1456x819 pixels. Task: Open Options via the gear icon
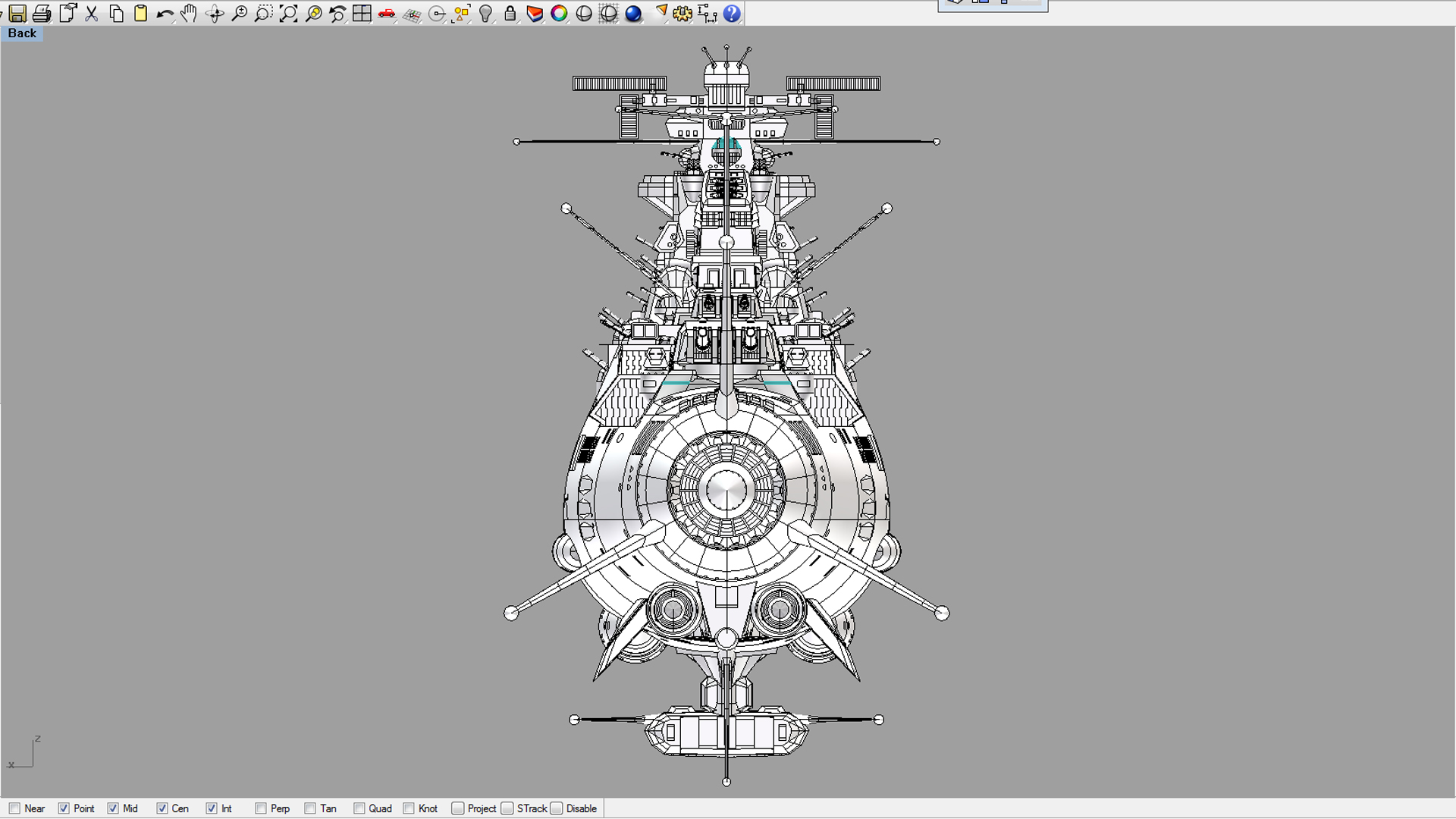[x=682, y=14]
